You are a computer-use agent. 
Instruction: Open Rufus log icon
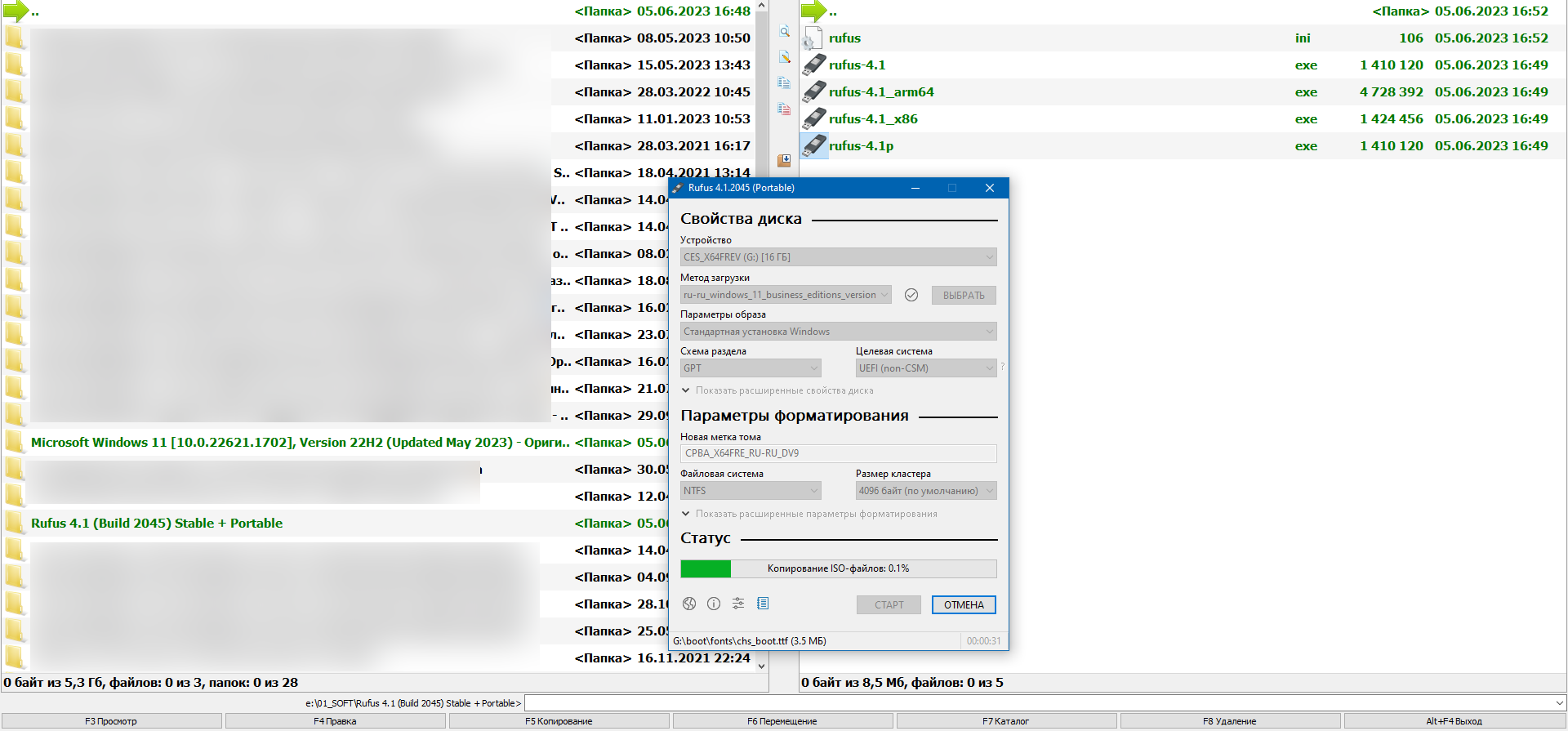tap(763, 604)
